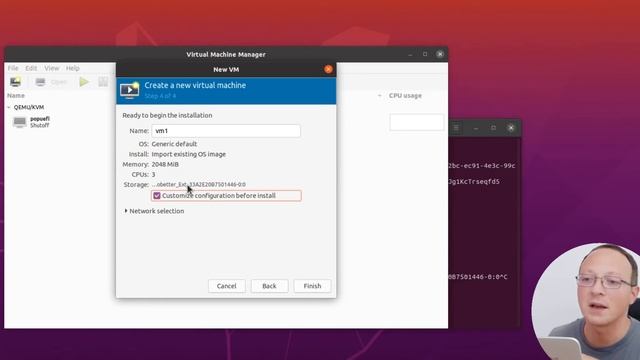Click the 'Import existing OS image' text

(x=189, y=154)
